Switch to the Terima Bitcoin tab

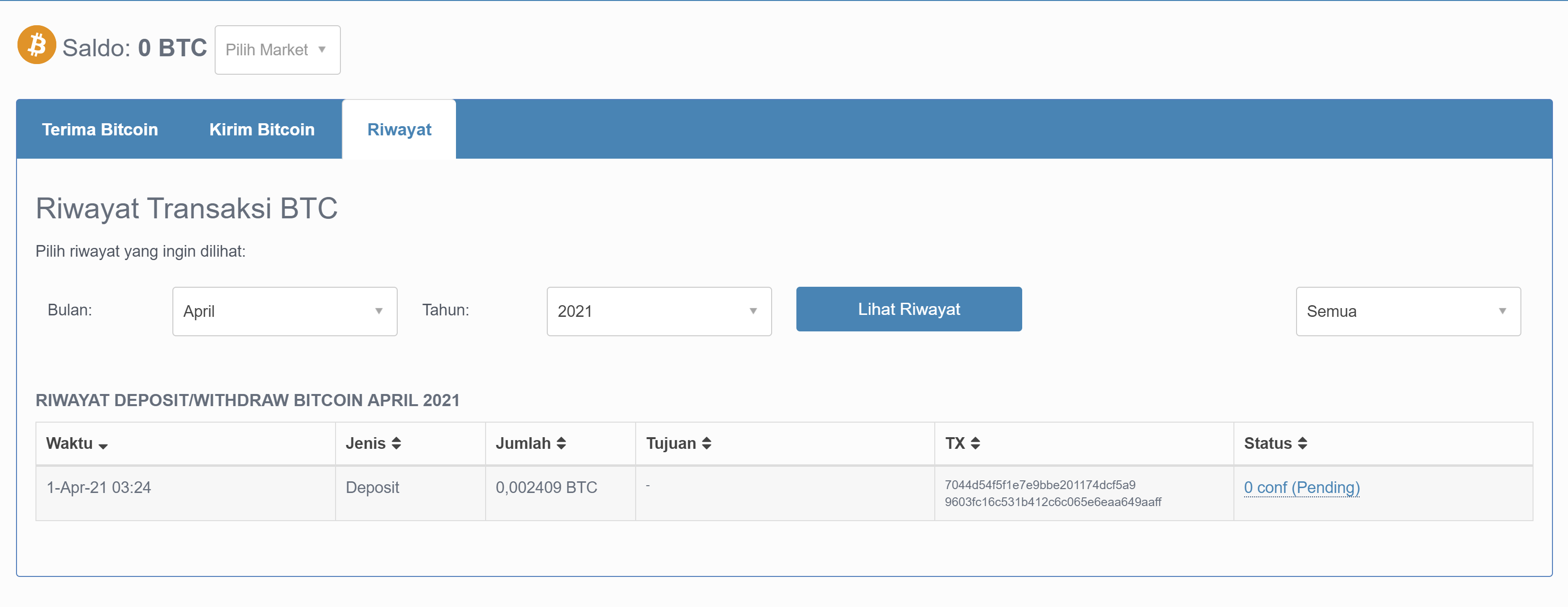(100, 130)
